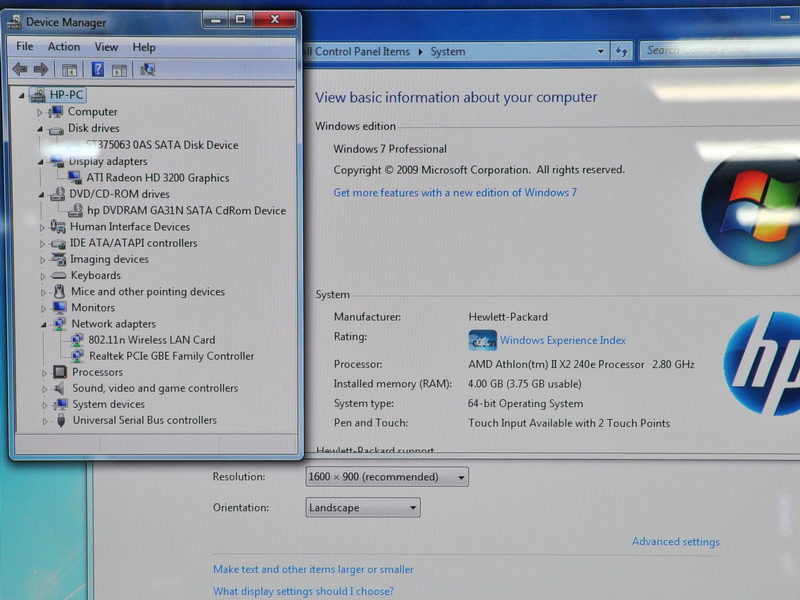Expand the Human Interface Devices arrow
Viewport: 800px width, 600px height.
pos(42,228)
